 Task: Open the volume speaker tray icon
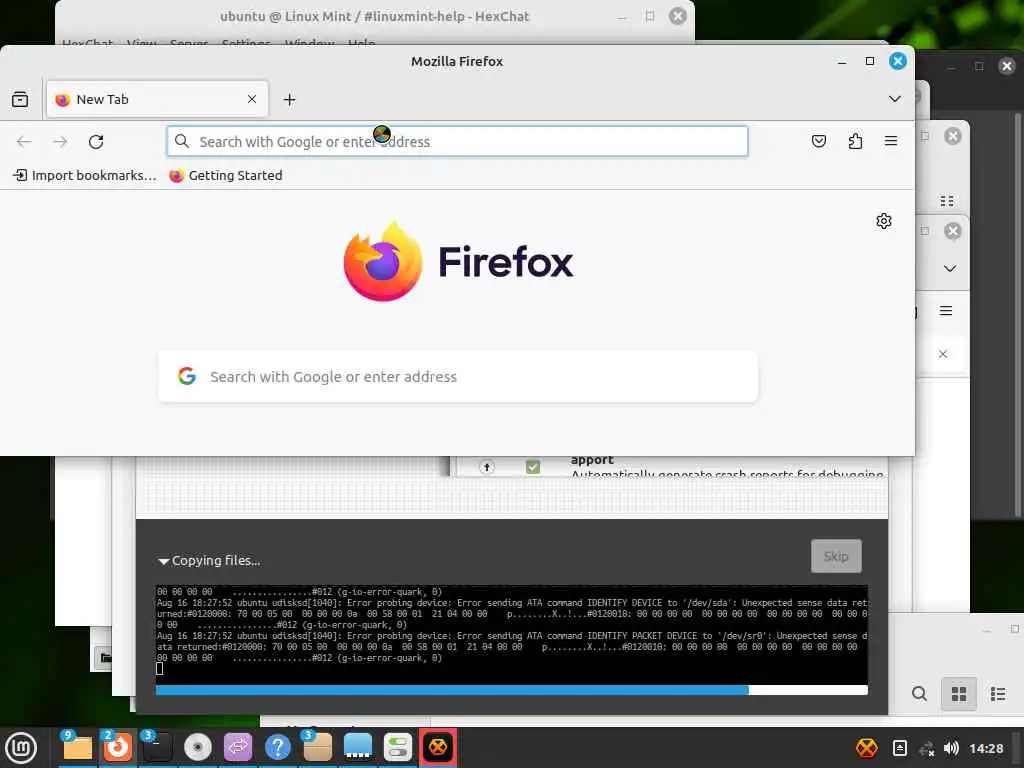[x=951, y=748]
